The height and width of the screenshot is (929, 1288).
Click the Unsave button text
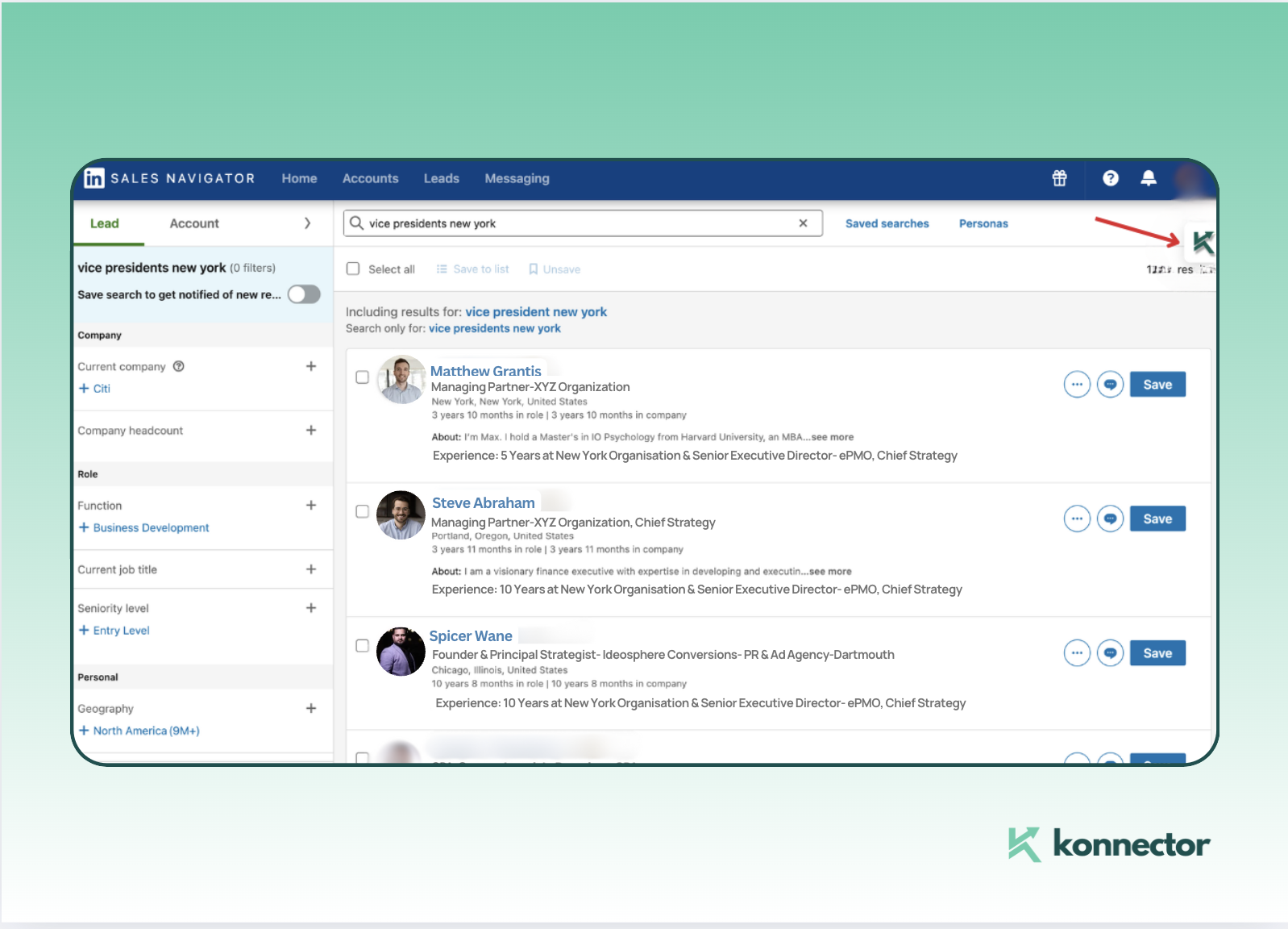(x=562, y=269)
